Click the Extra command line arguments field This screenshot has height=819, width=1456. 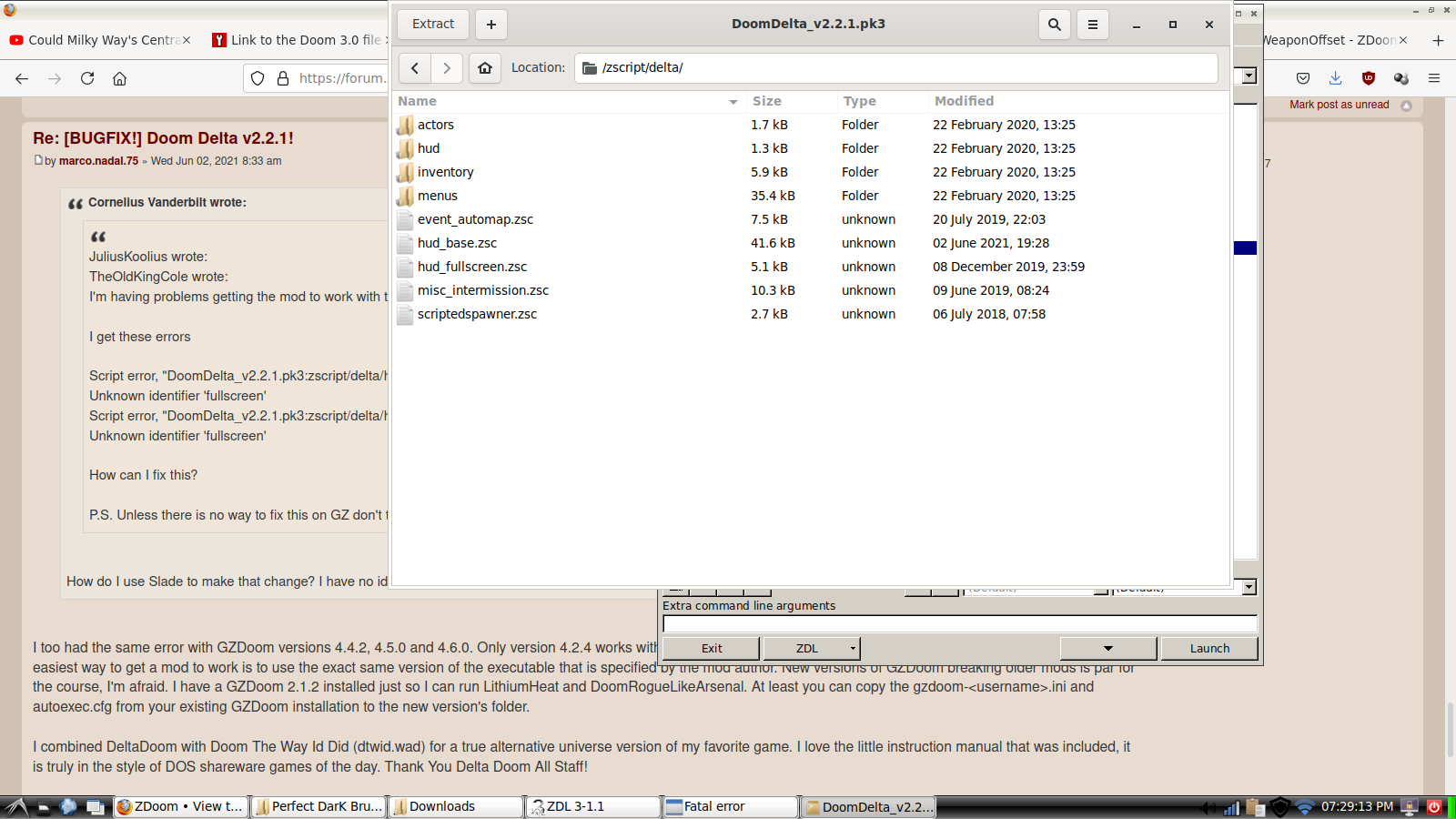(959, 624)
